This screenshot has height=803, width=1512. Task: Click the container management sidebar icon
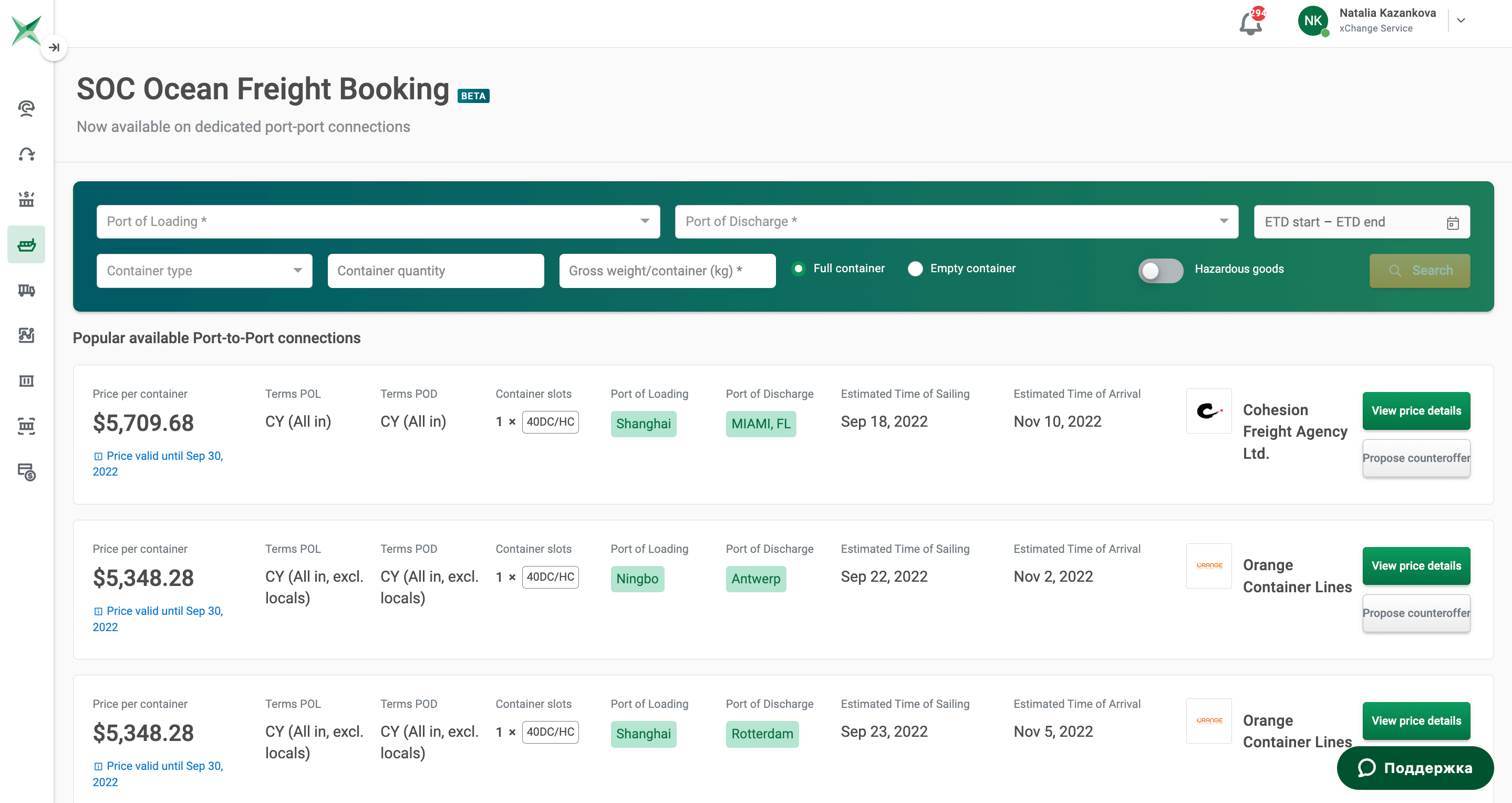click(27, 381)
